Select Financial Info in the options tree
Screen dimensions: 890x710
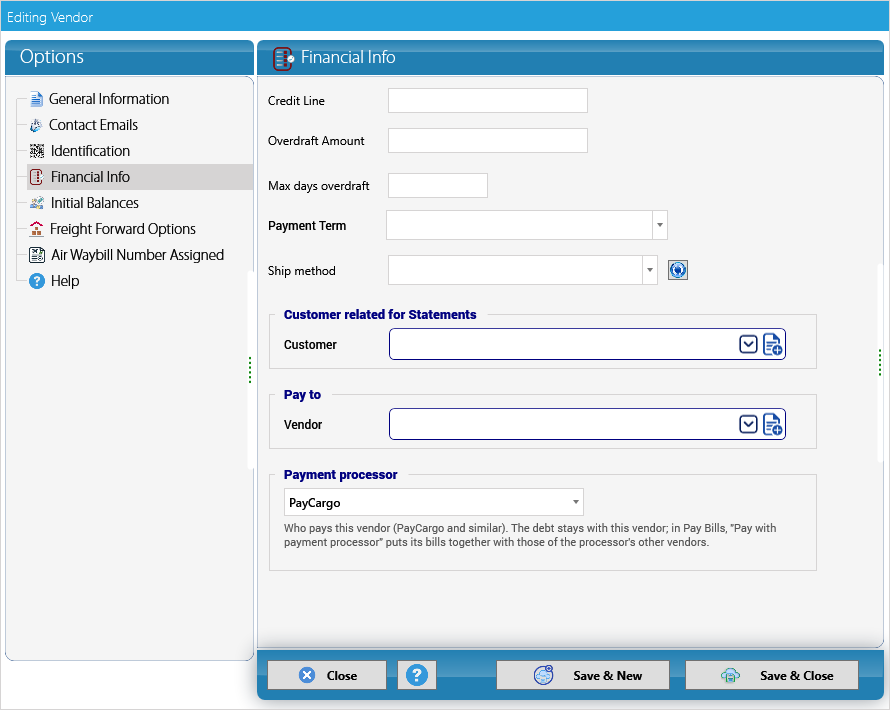(90, 177)
